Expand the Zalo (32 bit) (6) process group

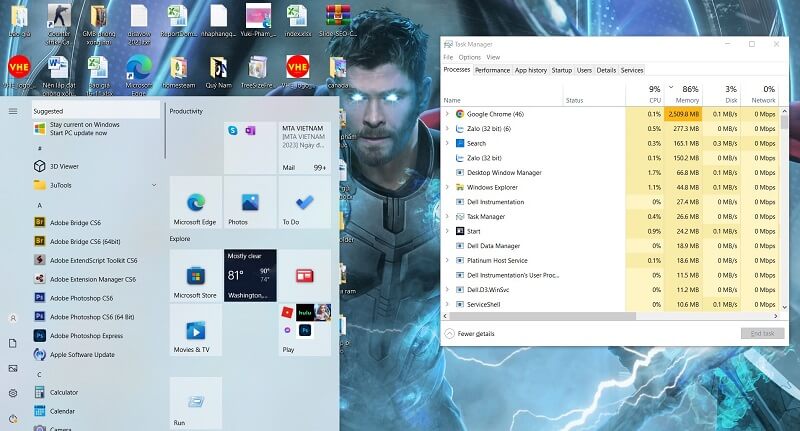(447, 129)
